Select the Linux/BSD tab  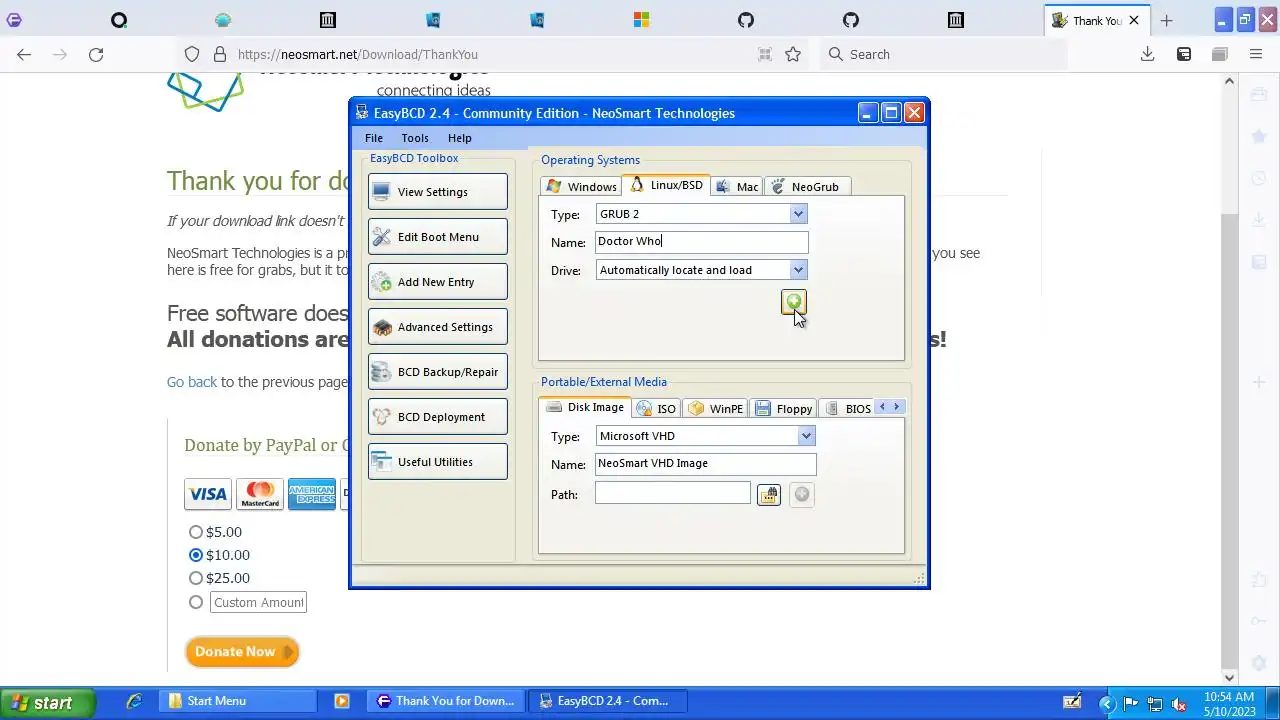tap(666, 185)
